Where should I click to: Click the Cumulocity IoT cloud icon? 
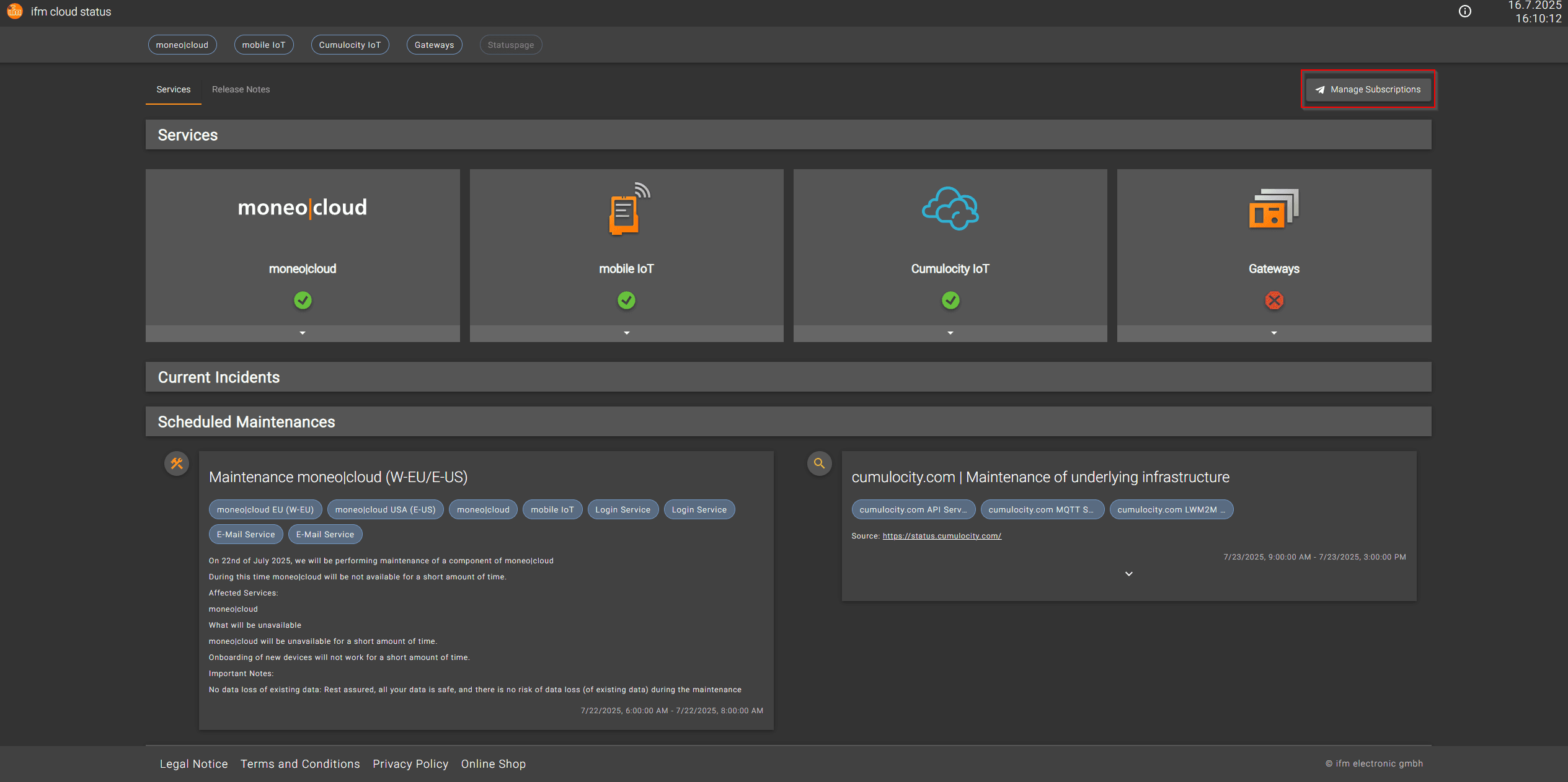(950, 209)
